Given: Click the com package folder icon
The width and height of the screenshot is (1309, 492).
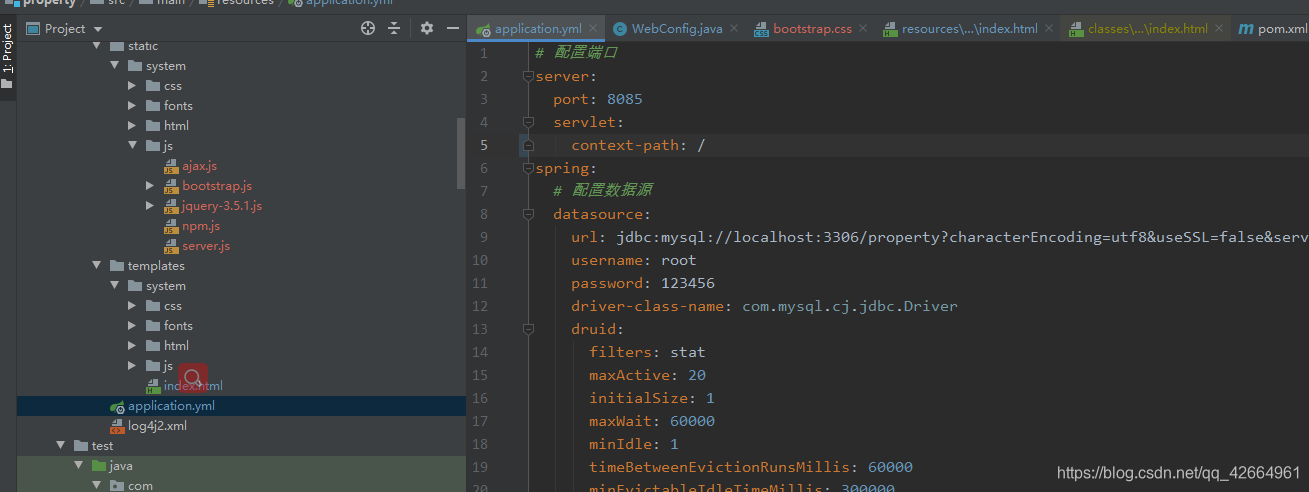Looking at the screenshot, I should (116, 486).
